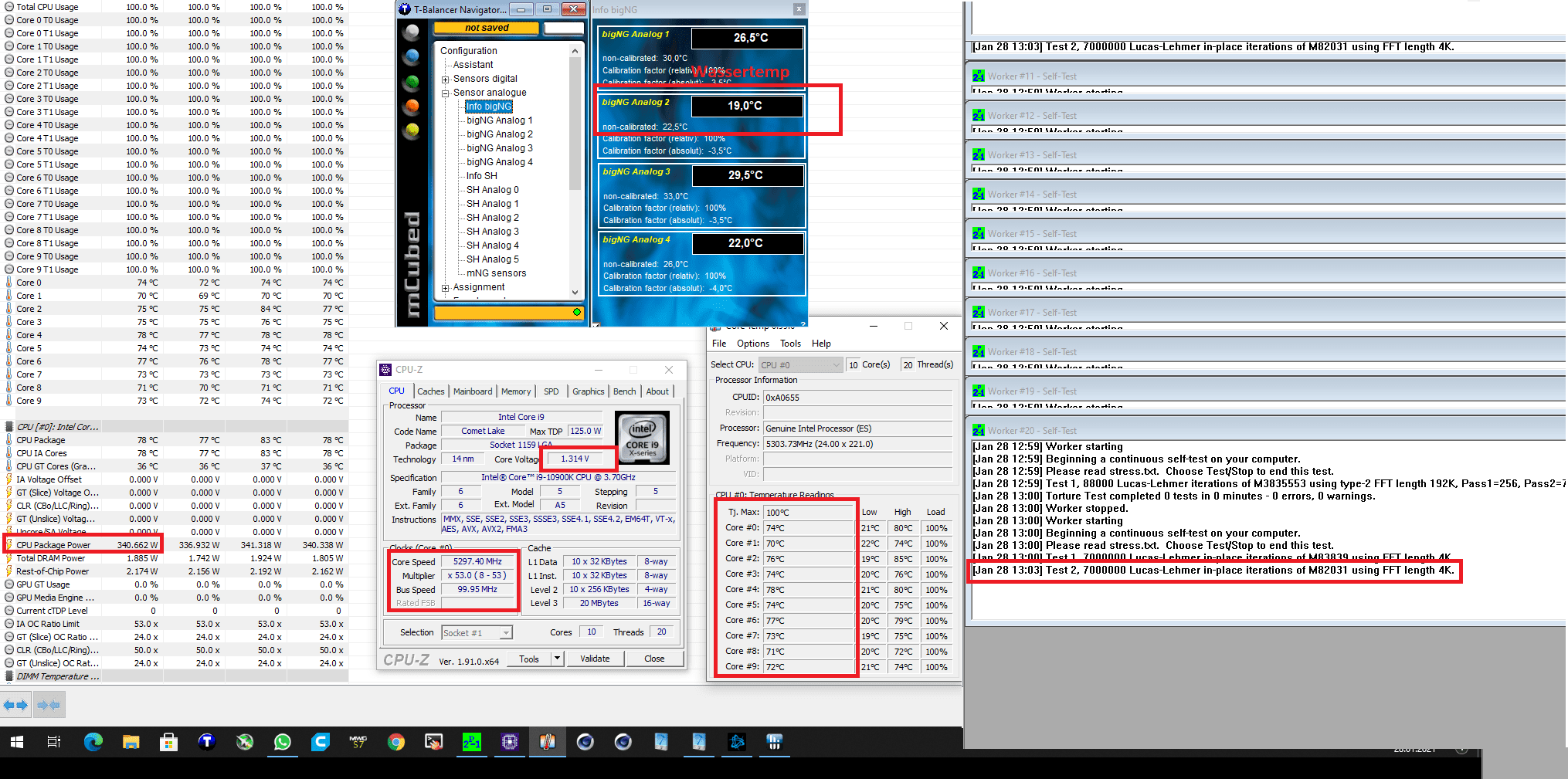
Task: Click the Intel Core i9 logo in CPU-Z
Action: coord(642,437)
